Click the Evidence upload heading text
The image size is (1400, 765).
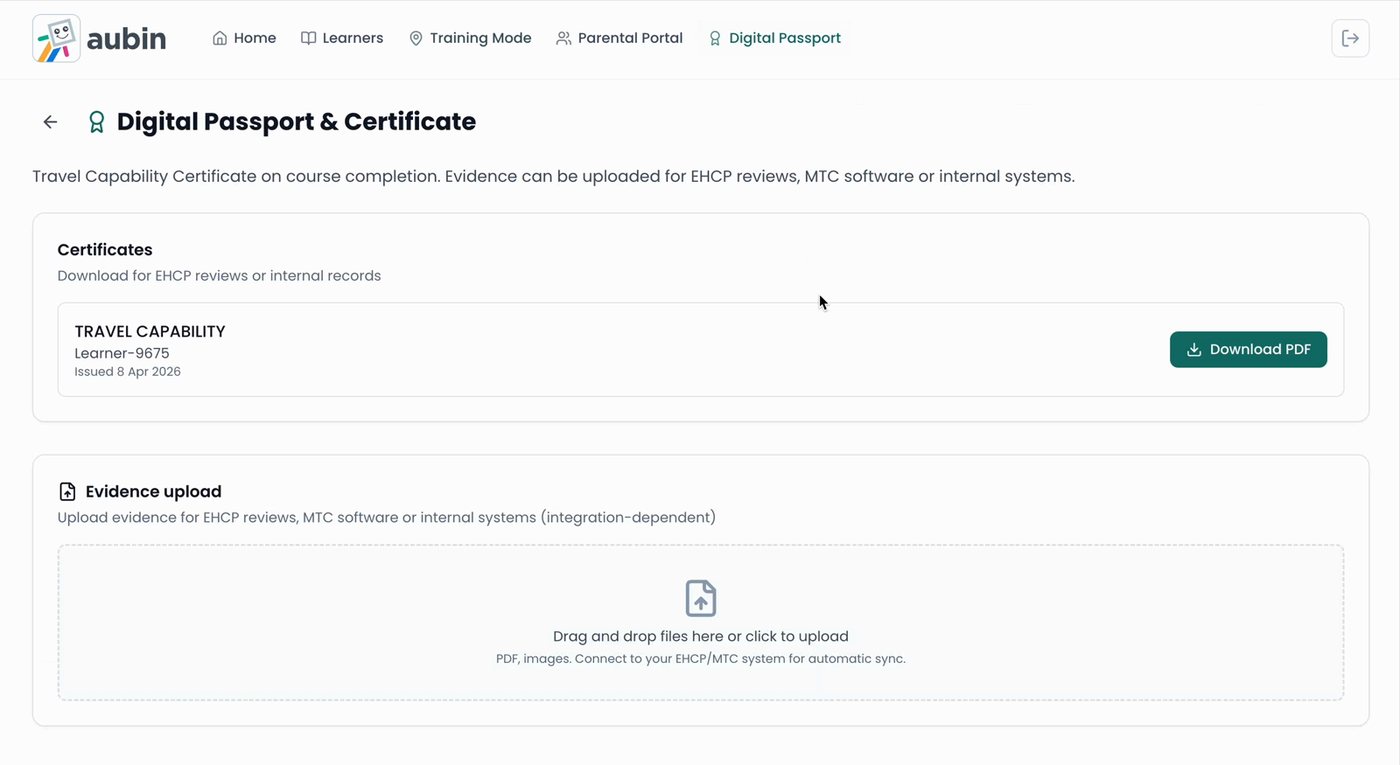click(154, 491)
